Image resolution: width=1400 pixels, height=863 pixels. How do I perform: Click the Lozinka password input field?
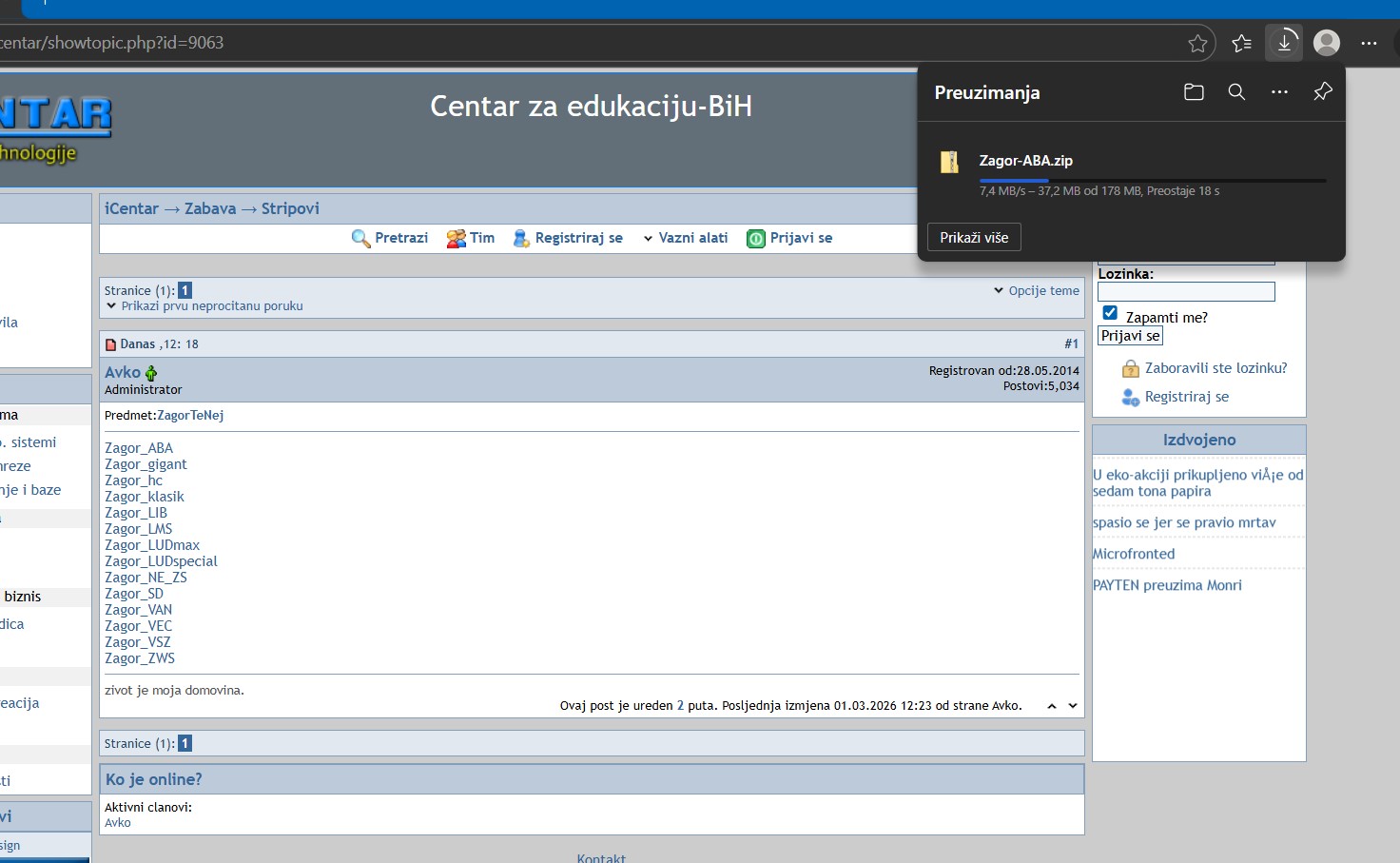[x=1186, y=292]
